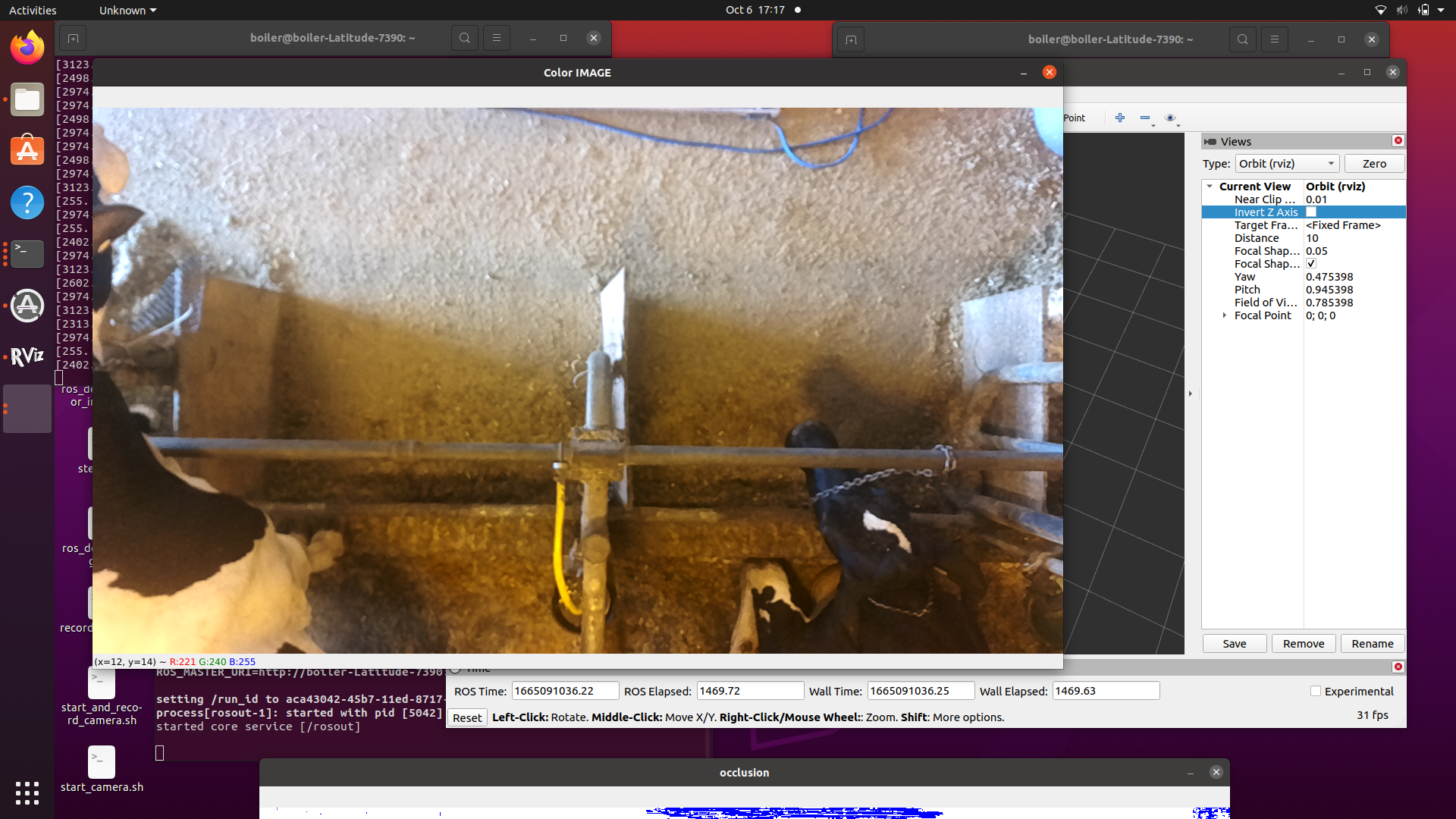Uncheck the Focal Shape Fixed Size checkbox
Viewport: 1456px width, 819px height.
1311,264
